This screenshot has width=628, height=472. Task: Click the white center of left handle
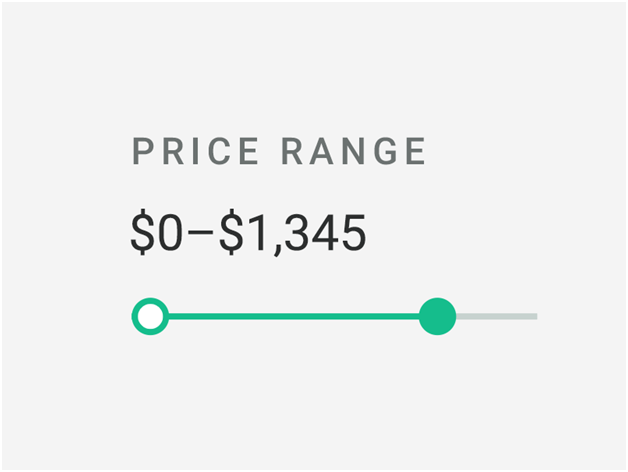click(150, 316)
